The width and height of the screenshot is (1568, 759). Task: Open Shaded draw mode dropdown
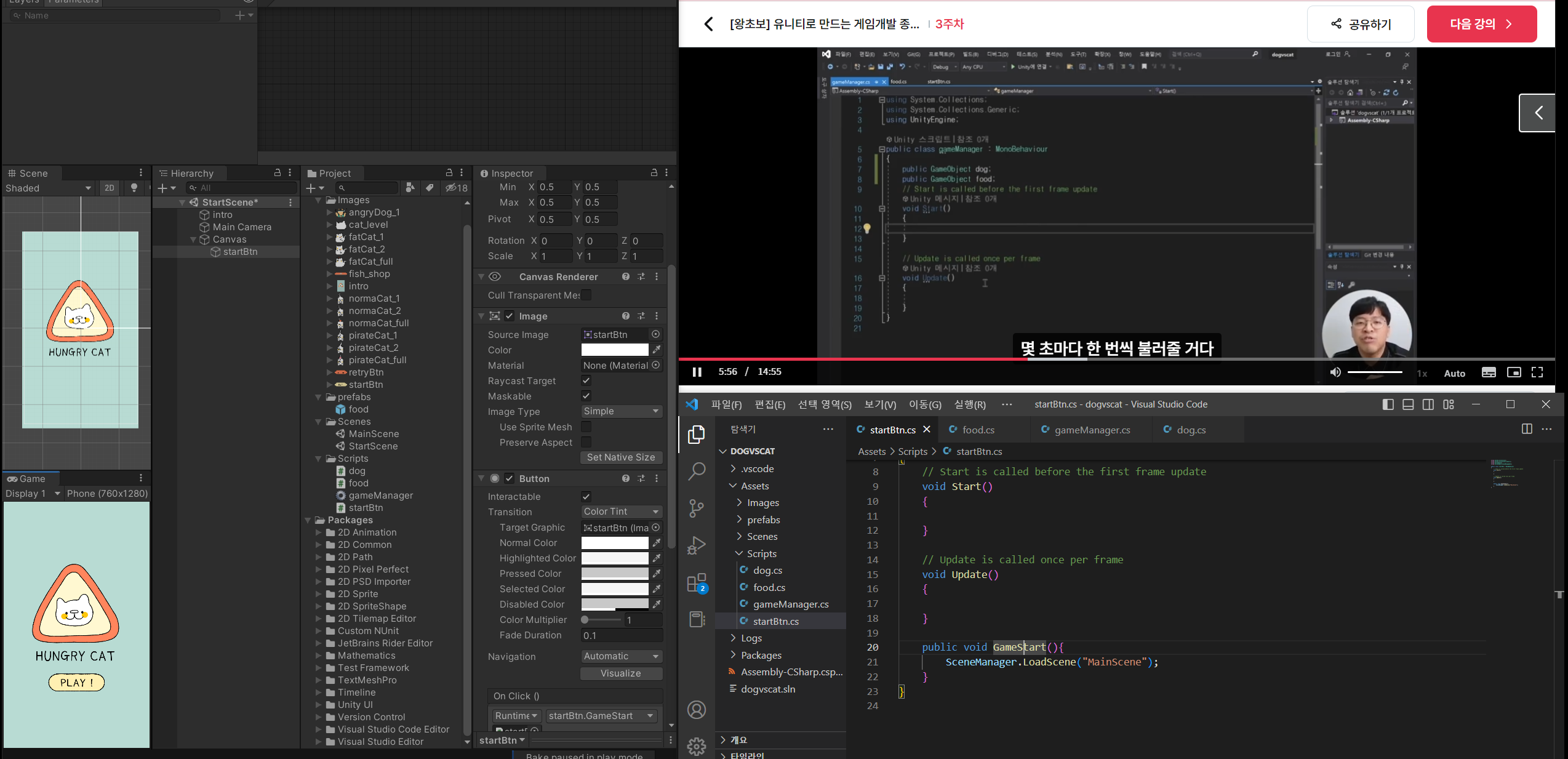[x=49, y=188]
